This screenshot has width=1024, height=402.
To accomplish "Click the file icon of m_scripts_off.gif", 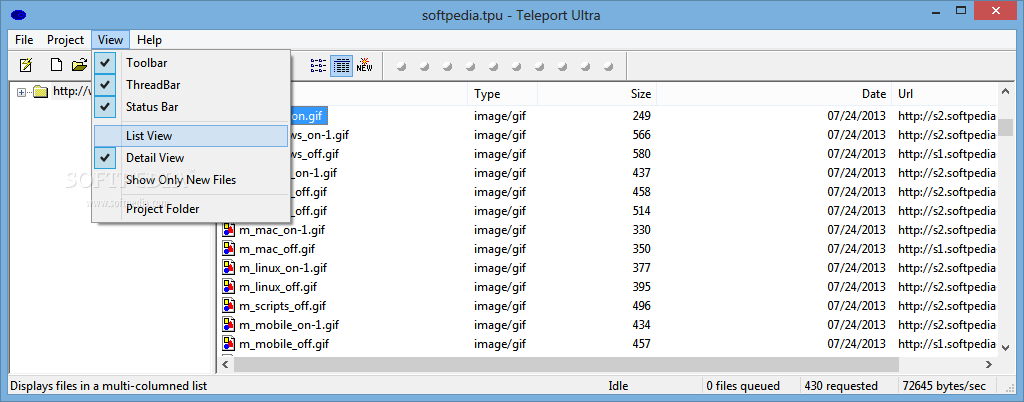I will (229, 305).
